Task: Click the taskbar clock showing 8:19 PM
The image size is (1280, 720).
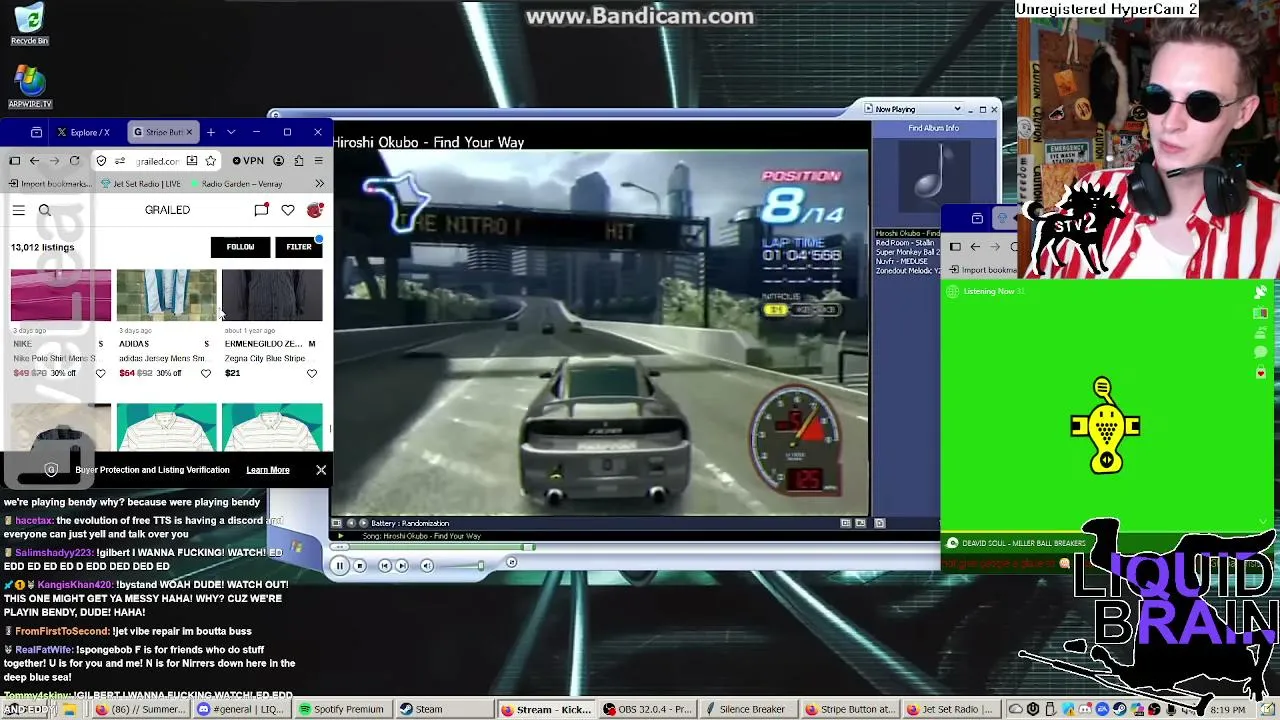Action: (1227, 710)
